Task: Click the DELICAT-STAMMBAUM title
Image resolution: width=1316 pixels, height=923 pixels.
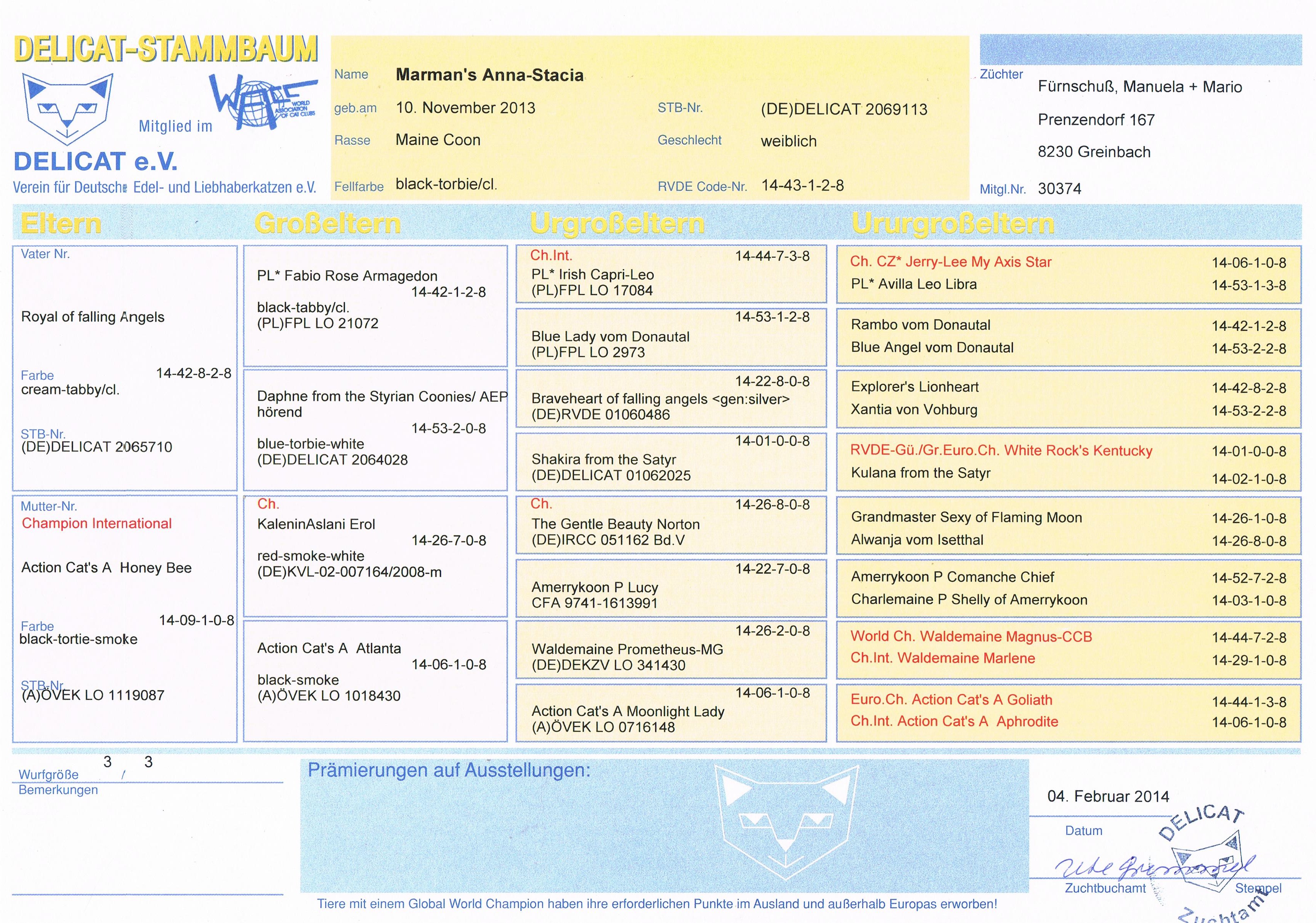Action: click(165, 49)
